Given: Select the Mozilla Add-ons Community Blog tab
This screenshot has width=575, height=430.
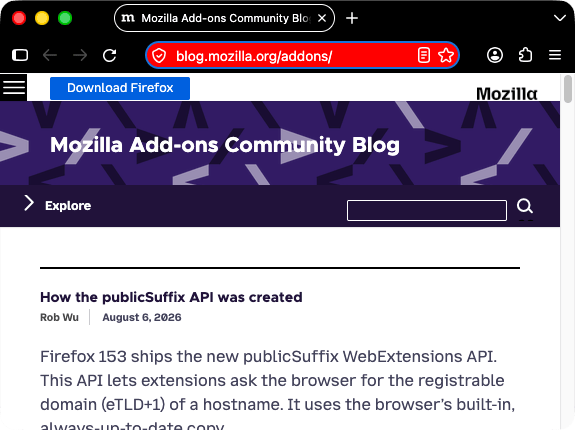Looking at the screenshot, I should click(x=224, y=18).
